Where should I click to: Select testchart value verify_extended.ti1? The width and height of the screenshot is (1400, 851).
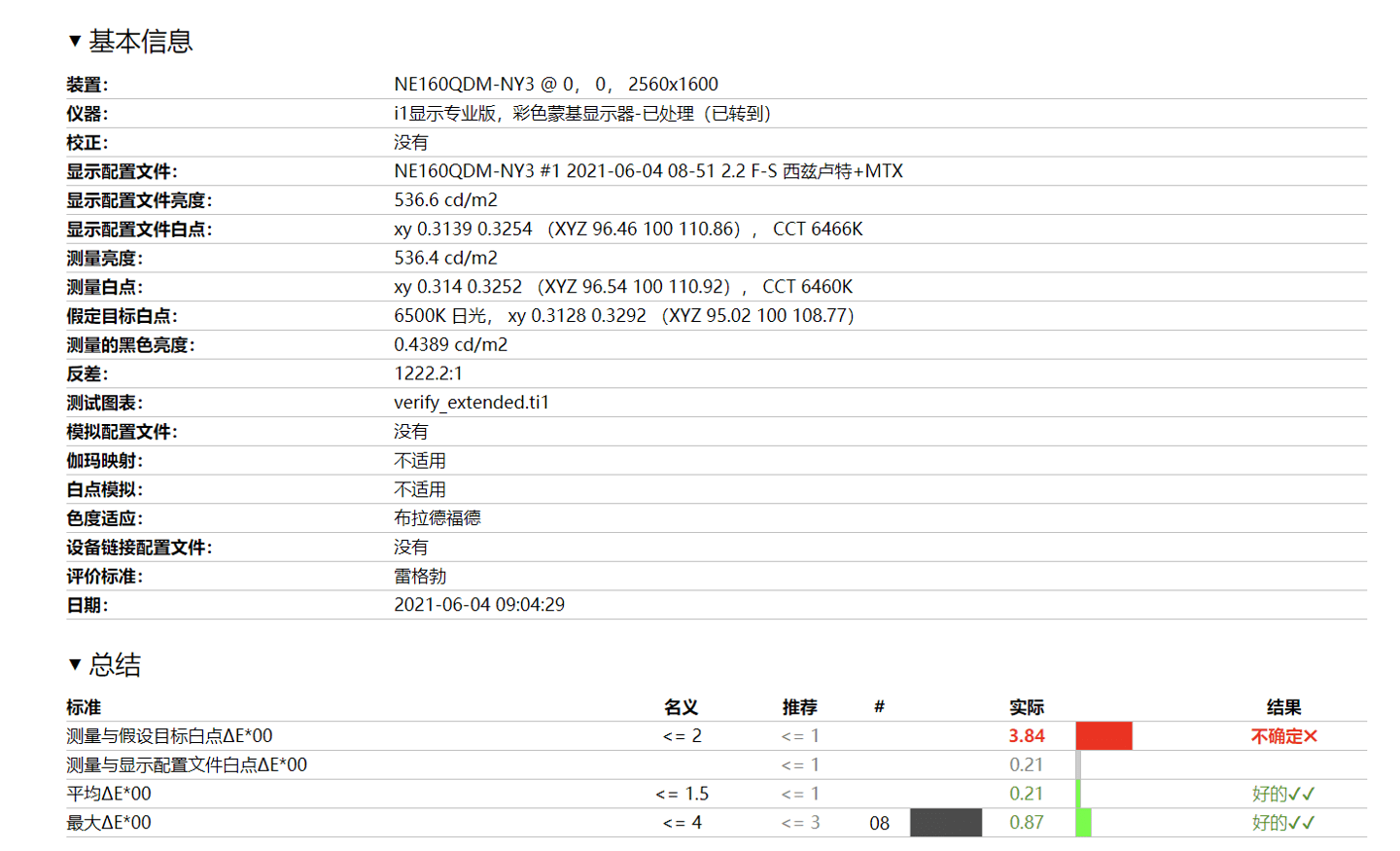[x=472, y=403]
